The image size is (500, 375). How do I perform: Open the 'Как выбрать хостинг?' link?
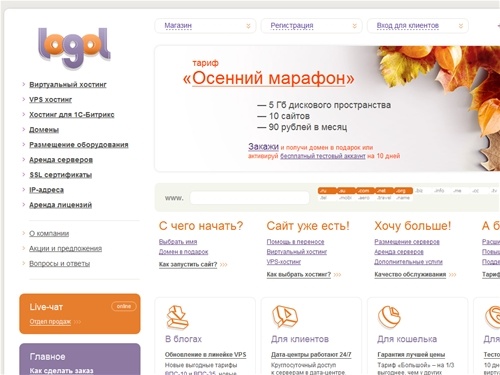299,274
